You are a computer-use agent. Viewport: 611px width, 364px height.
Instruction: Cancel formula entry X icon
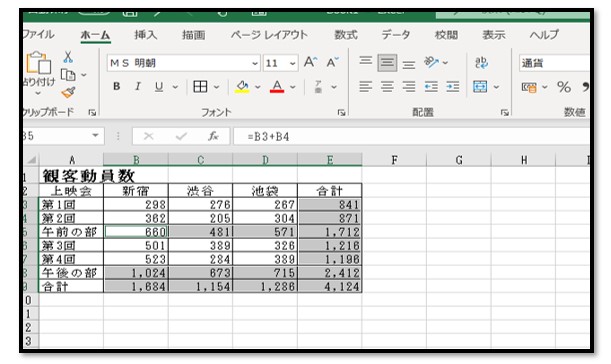148,136
